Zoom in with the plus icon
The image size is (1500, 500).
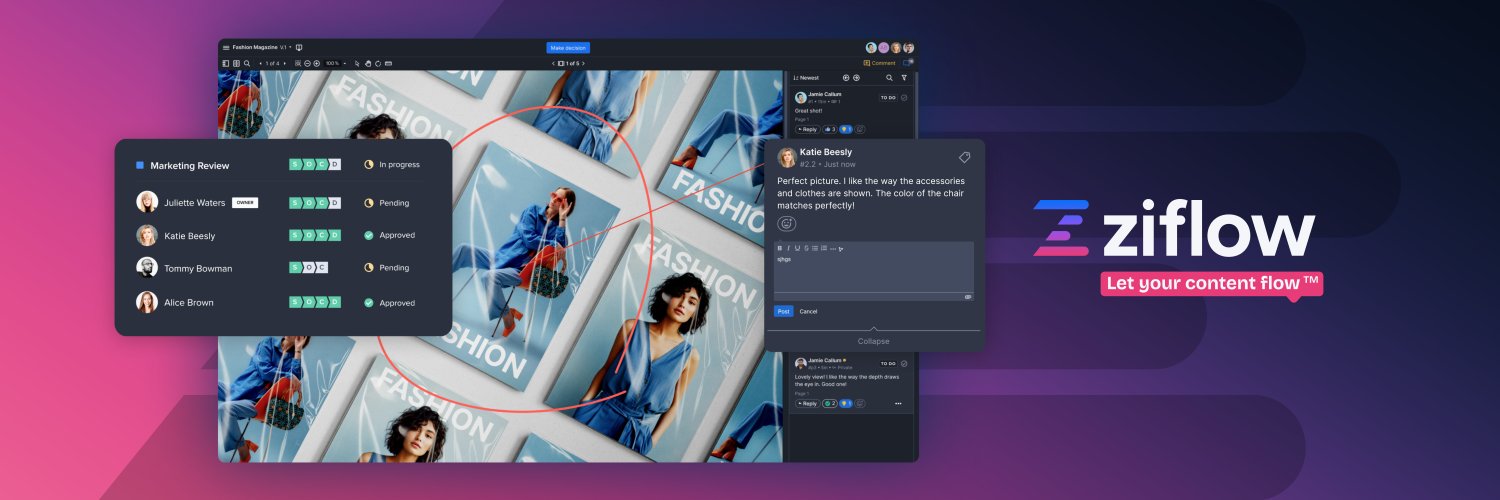(x=317, y=63)
